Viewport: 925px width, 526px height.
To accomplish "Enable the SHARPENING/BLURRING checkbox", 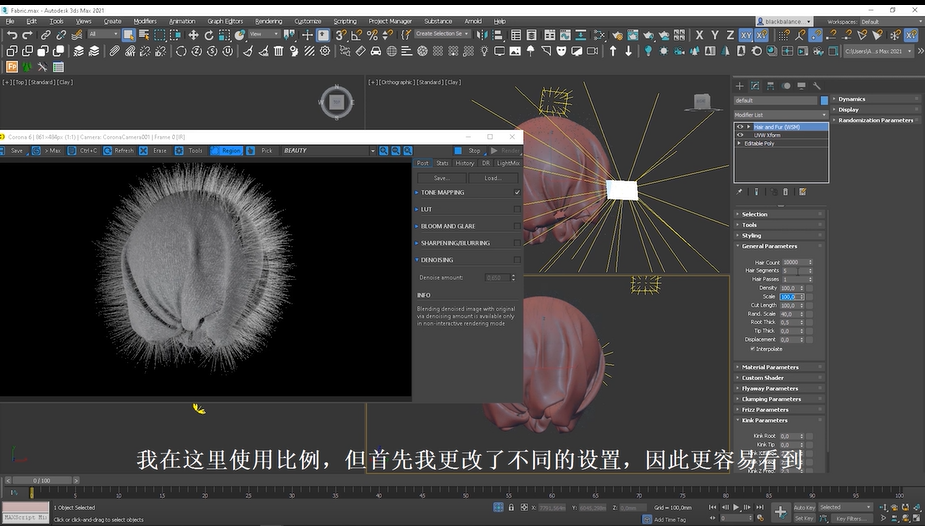I will [x=517, y=243].
